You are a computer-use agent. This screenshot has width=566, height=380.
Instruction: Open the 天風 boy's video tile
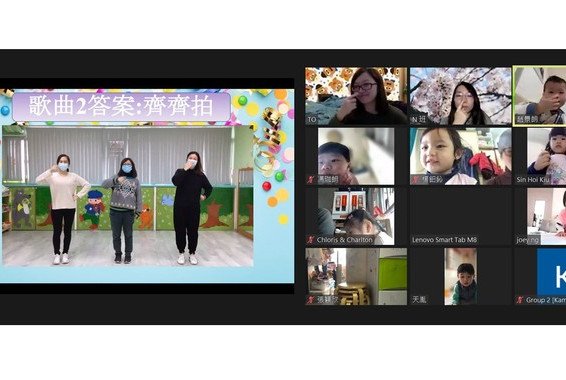(461, 276)
